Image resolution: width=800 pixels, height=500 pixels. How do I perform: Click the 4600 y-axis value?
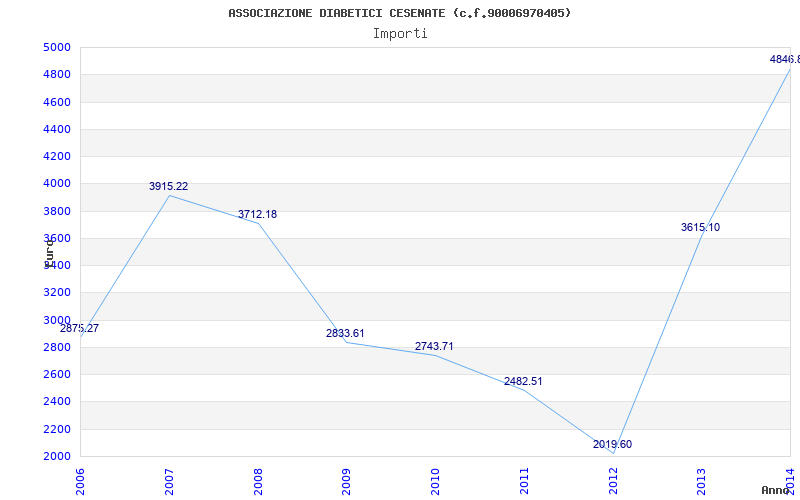56,102
